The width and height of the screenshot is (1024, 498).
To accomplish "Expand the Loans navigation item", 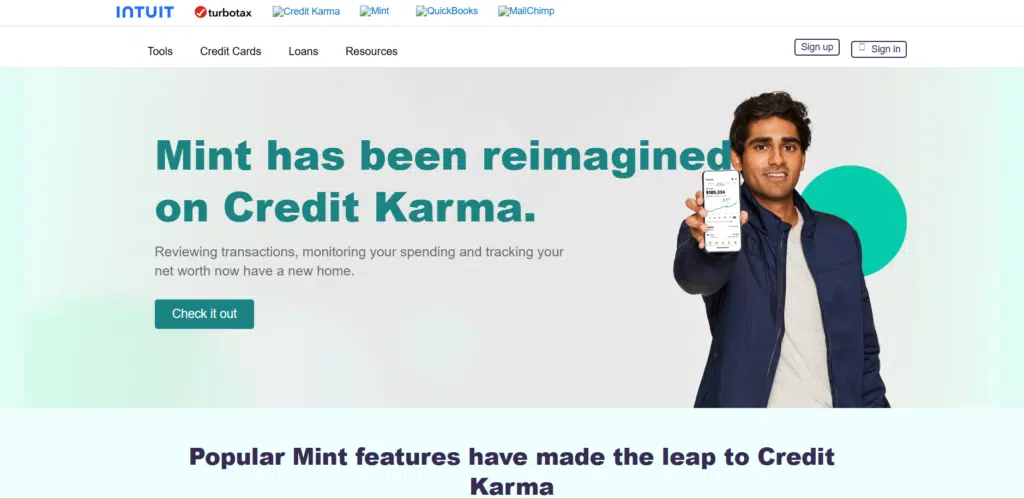I will (x=304, y=51).
